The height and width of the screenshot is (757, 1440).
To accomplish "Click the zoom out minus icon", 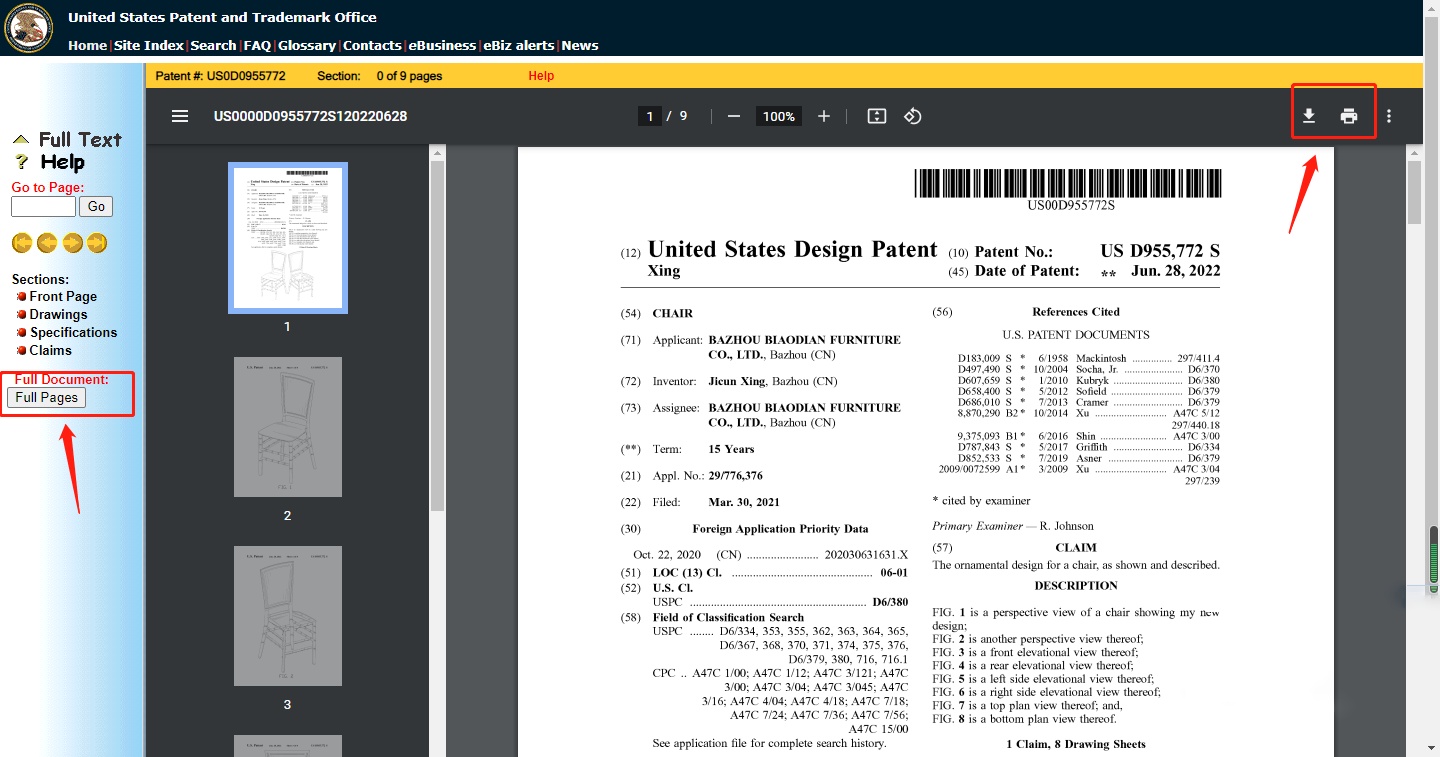I will [734, 116].
